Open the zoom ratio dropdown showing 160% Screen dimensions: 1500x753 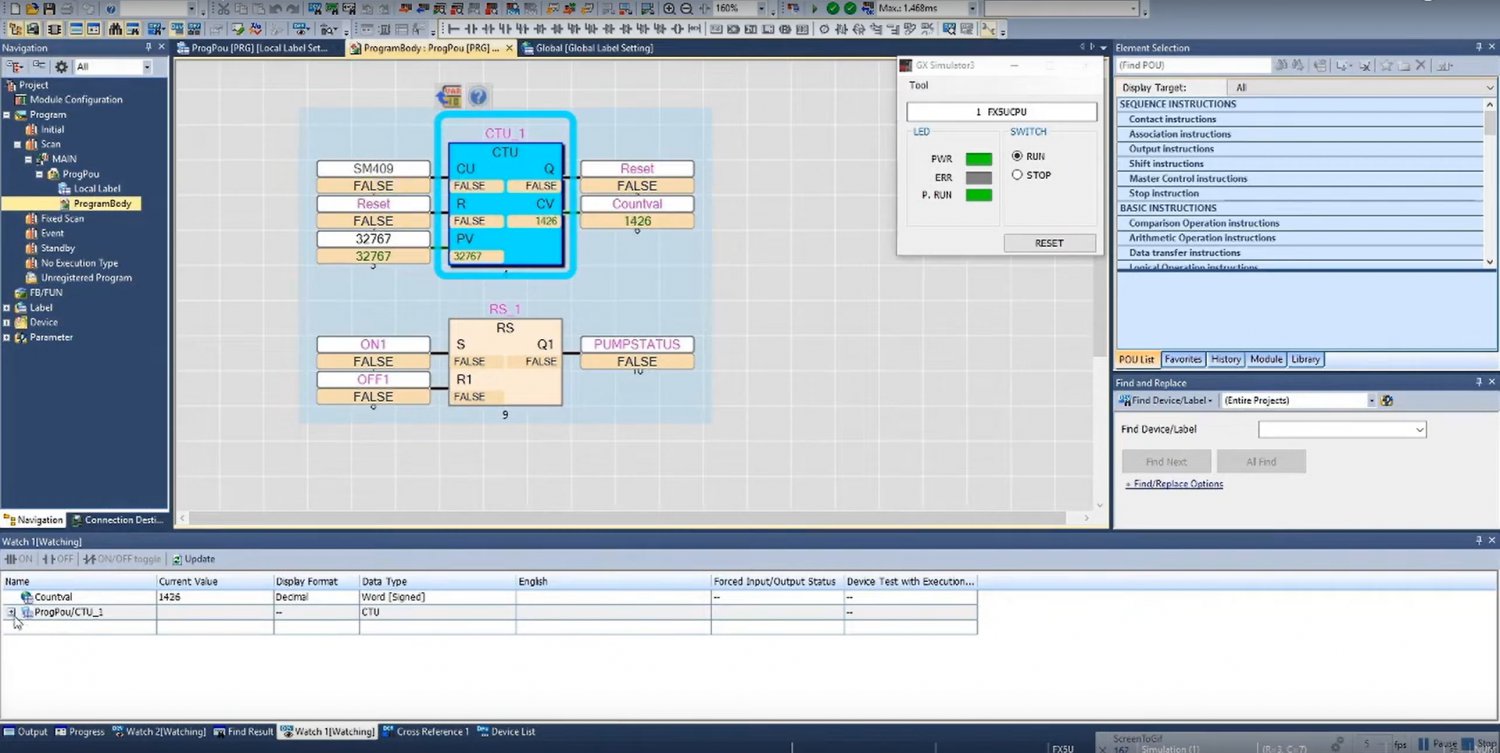(x=761, y=8)
